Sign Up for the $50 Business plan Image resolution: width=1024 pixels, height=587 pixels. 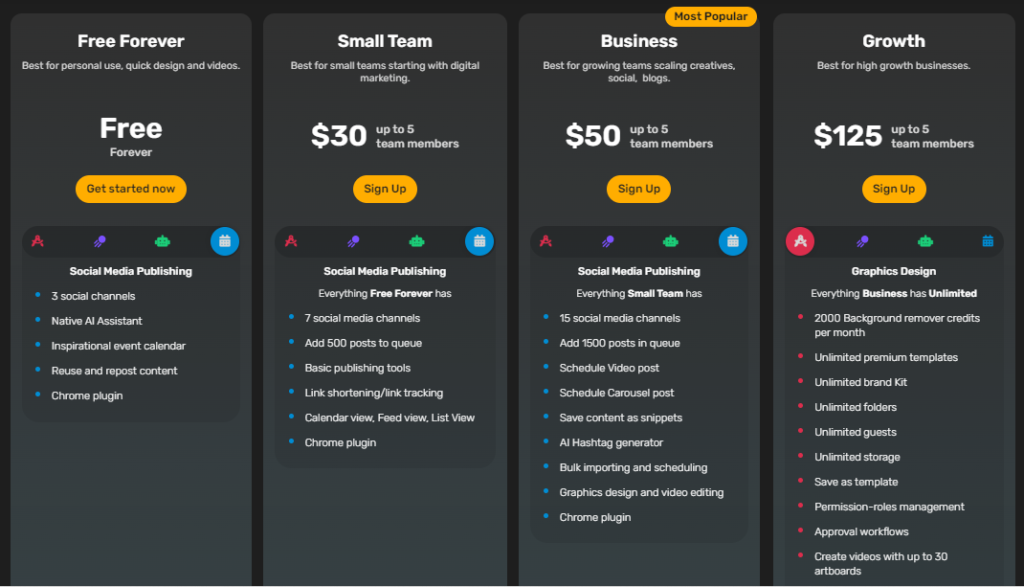(639, 189)
